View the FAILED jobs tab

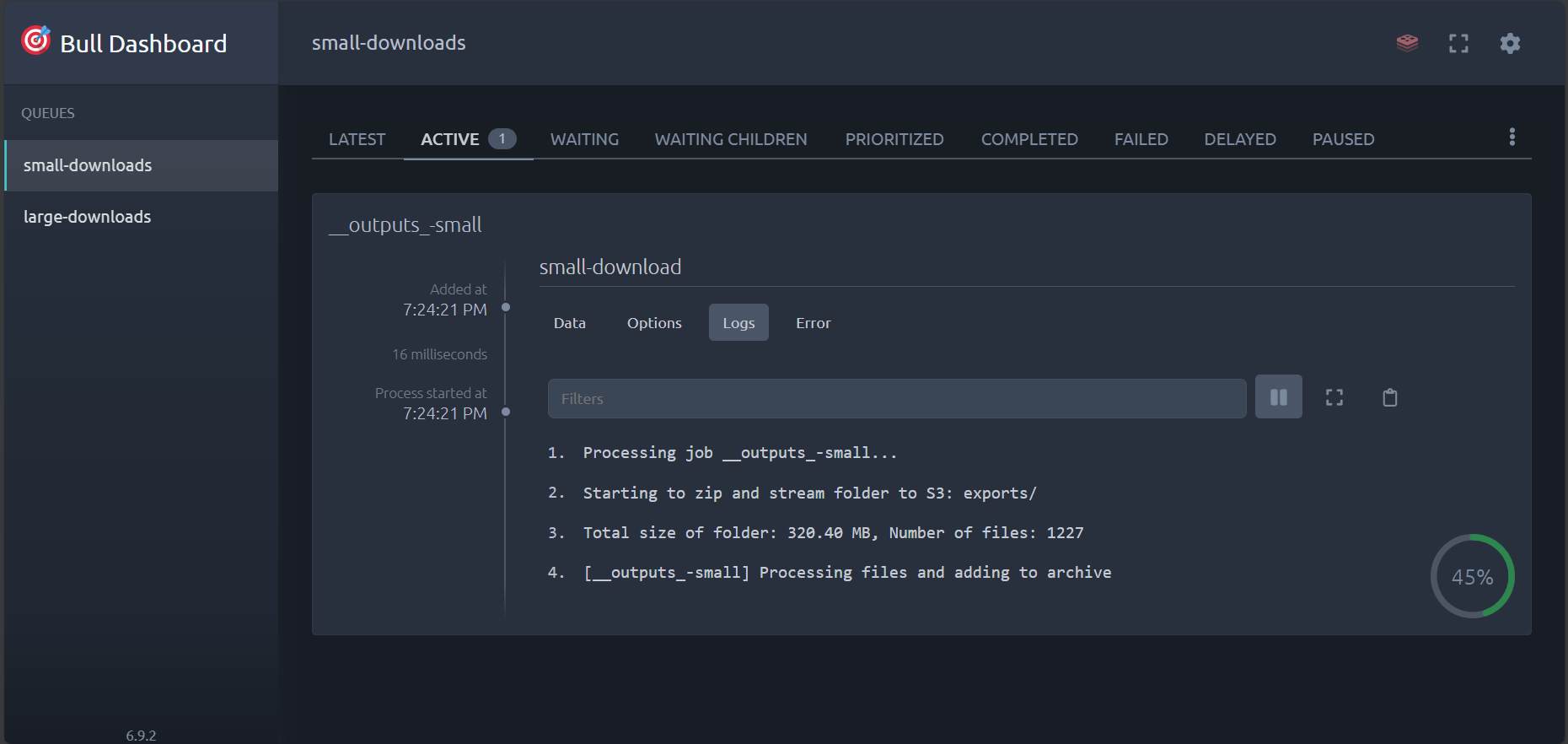click(x=1141, y=139)
